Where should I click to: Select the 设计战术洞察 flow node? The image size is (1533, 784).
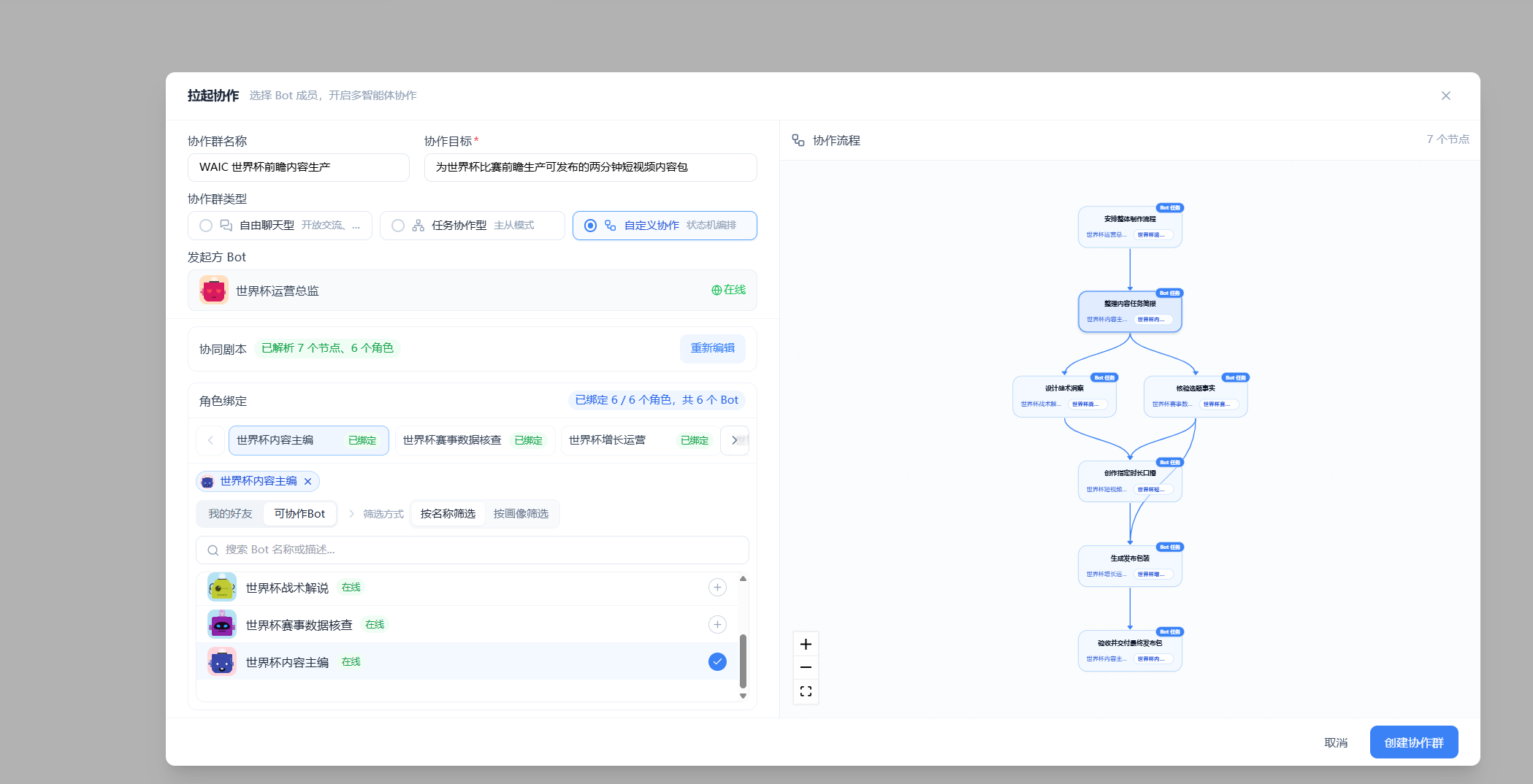pyautogui.click(x=1064, y=396)
